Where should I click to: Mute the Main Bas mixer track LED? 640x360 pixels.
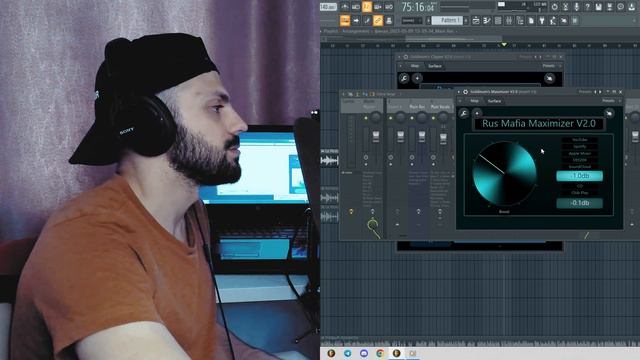pos(412,118)
